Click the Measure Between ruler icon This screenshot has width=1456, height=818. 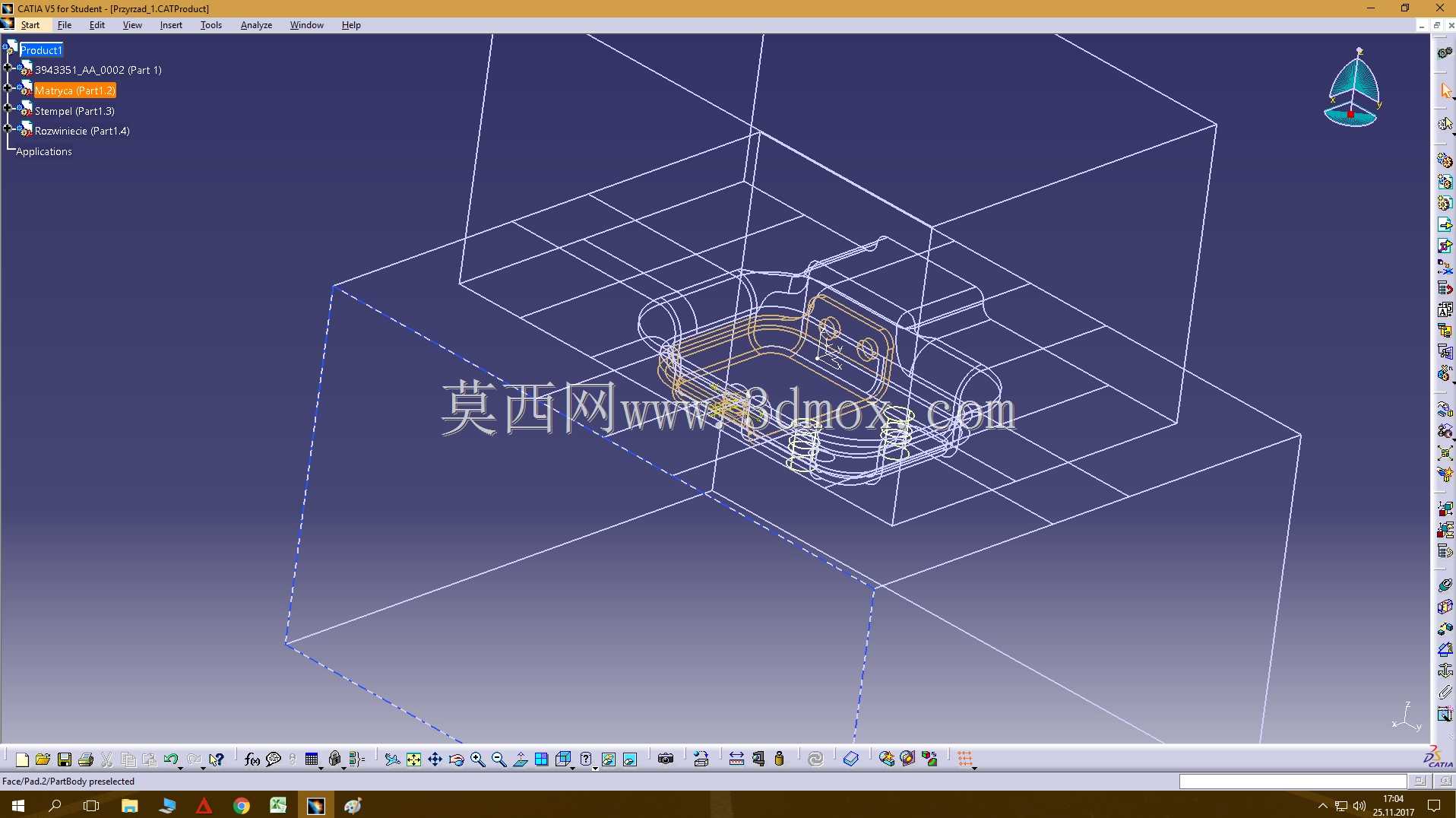736,759
